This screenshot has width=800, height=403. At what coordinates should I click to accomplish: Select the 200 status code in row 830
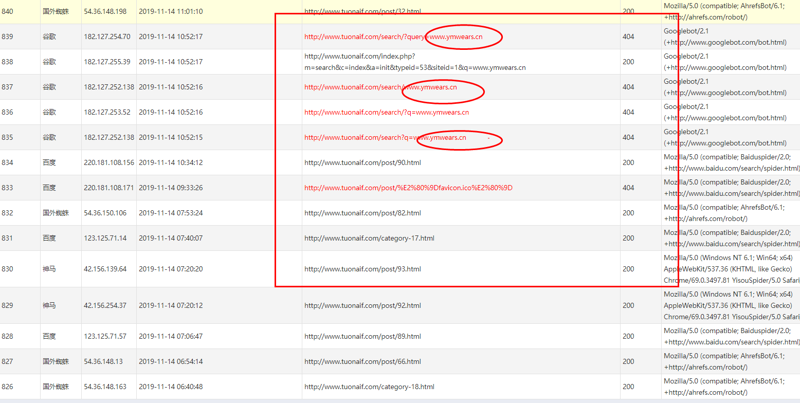(629, 269)
